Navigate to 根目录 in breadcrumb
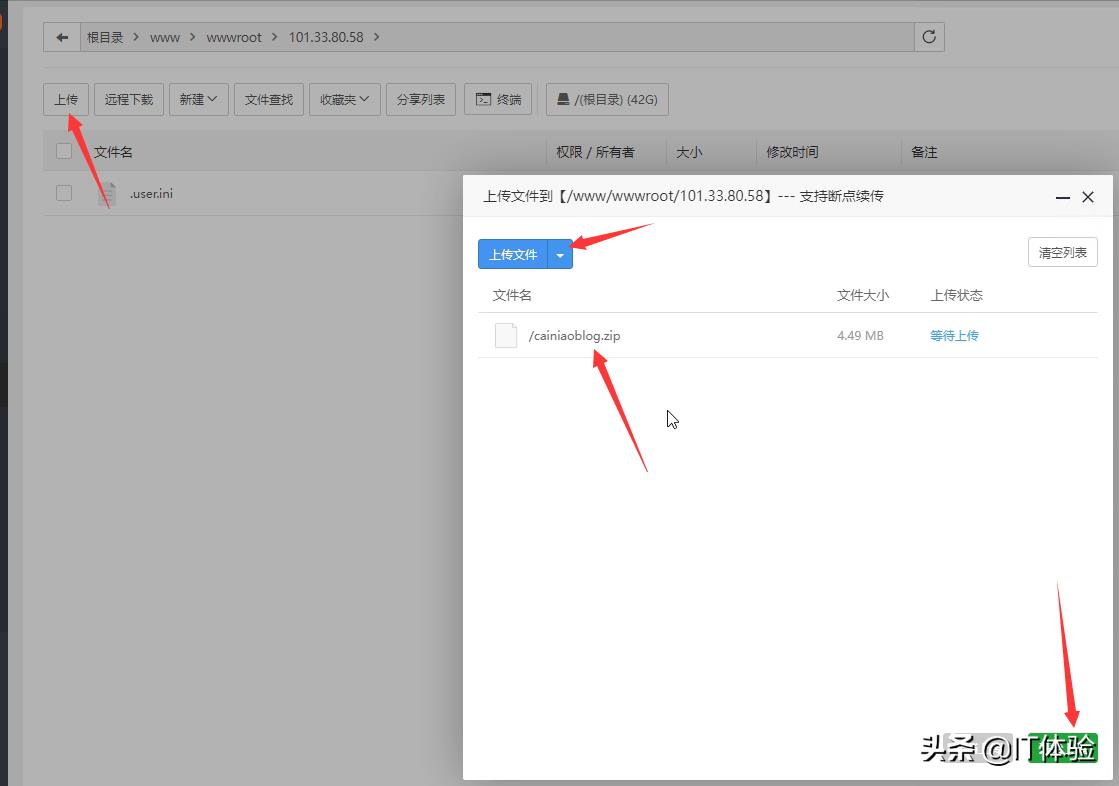1119x786 pixels. point(105,37)
